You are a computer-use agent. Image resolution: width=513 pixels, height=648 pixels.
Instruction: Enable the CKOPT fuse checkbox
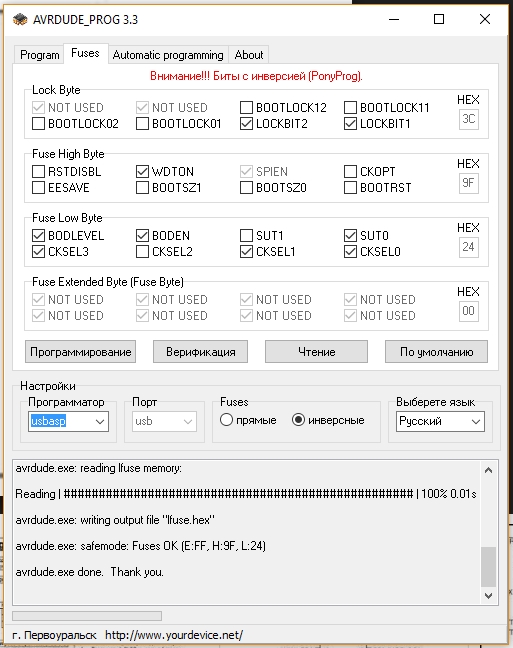350,172
